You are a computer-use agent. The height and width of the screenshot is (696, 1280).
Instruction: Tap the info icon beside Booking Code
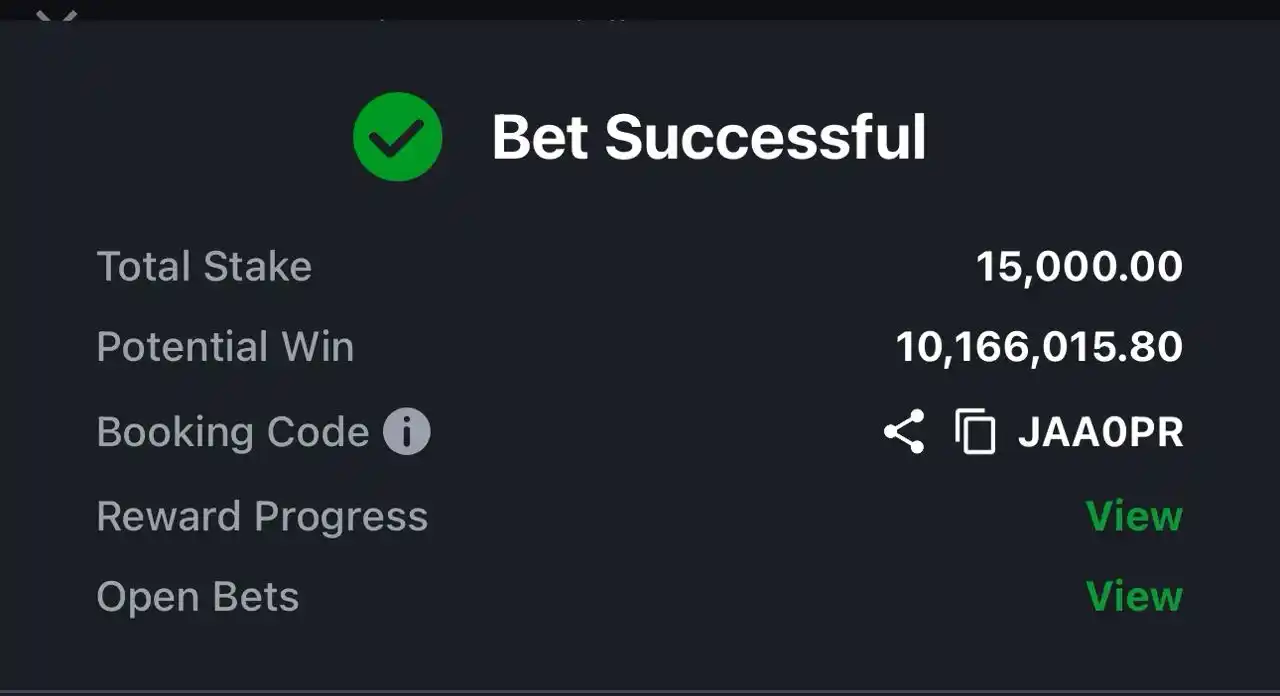pyautogui.click(x=407, y=432)
